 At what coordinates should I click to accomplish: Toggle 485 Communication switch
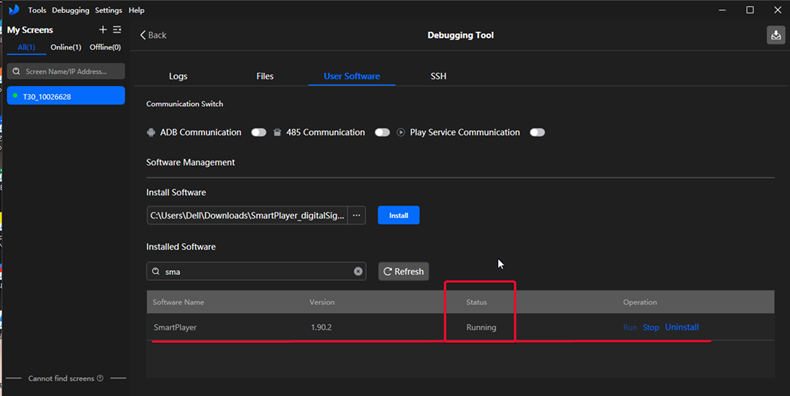tap(382, 133)
